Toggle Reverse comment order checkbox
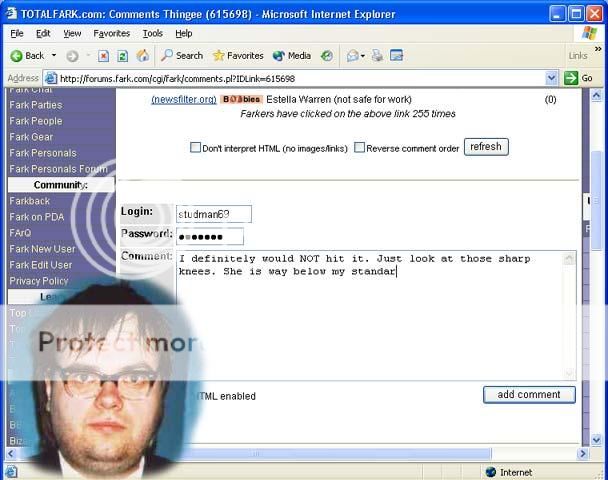This screenshot has width=608, height=480. coord(360,148)
